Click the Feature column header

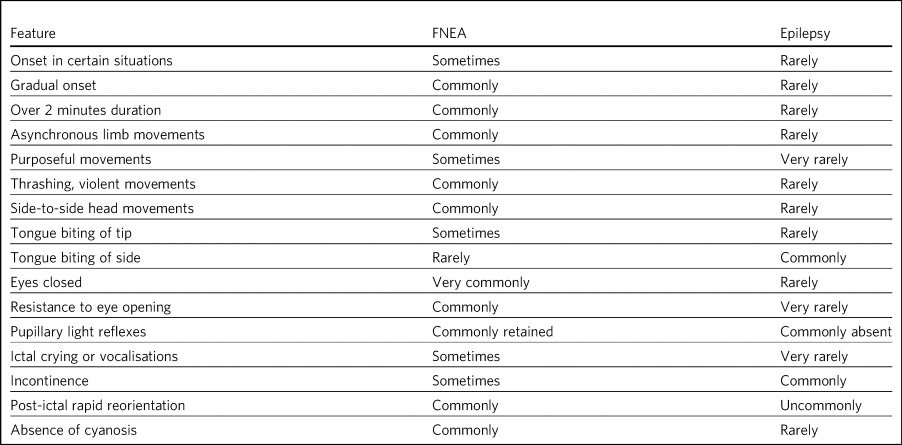[x=35, y=33]
